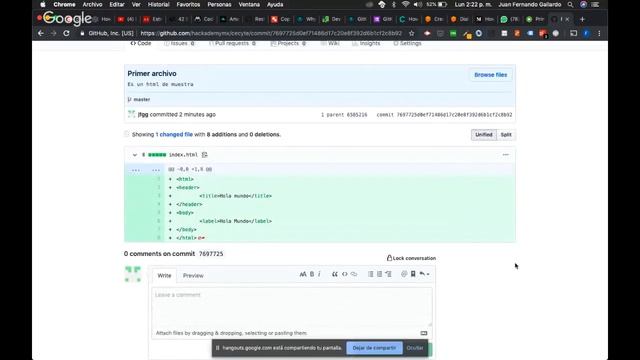The height and width of the screenshot is (360, 640).
Task: Go back in Chrome
Action: pyautogui.click(x=40, y=33)
